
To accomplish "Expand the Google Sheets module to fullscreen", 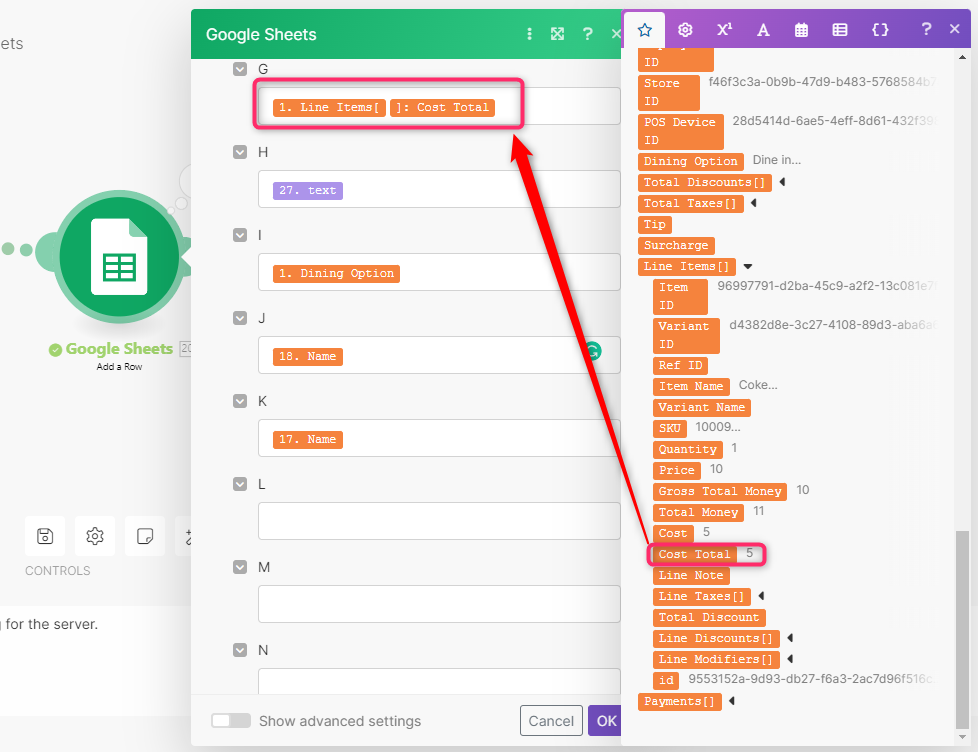I will [x=557, y=33].
